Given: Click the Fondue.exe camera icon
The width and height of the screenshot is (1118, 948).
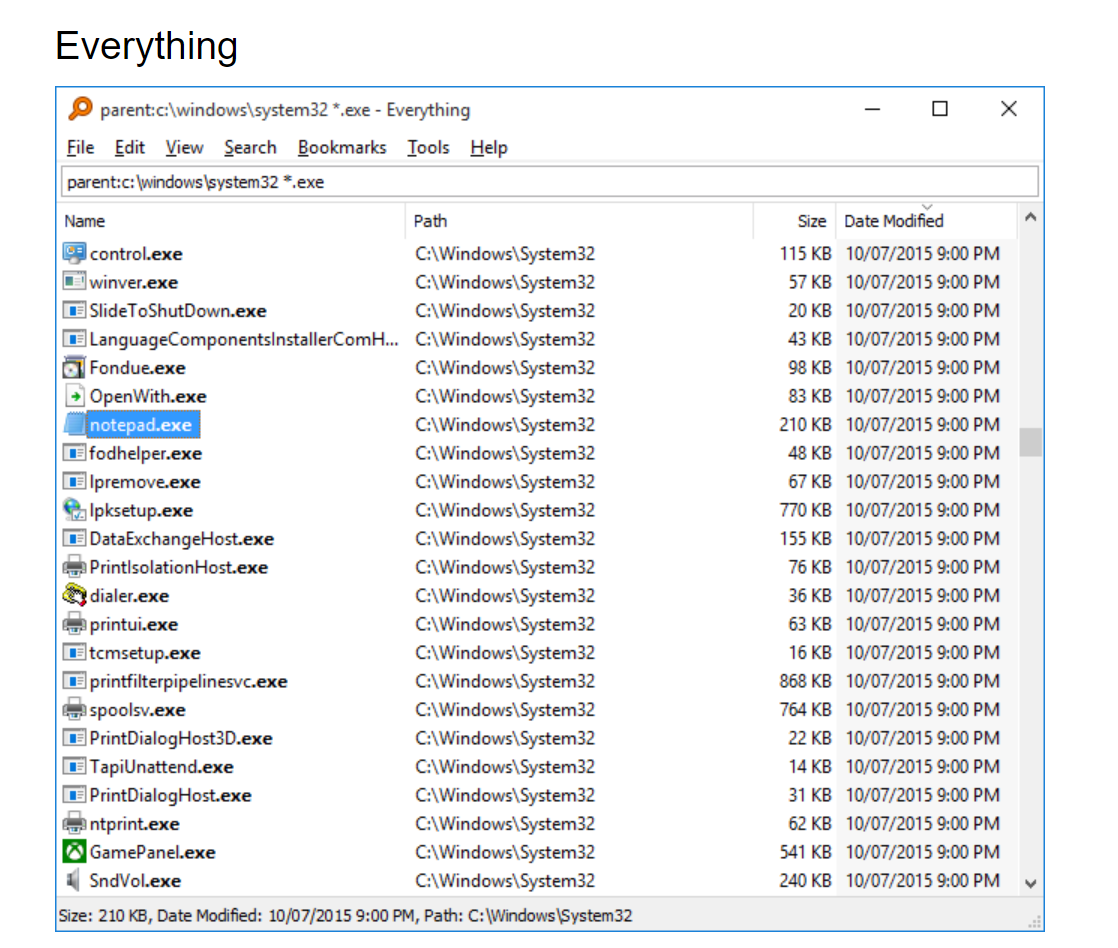Looking at the screenshot, I should point(74,367).
